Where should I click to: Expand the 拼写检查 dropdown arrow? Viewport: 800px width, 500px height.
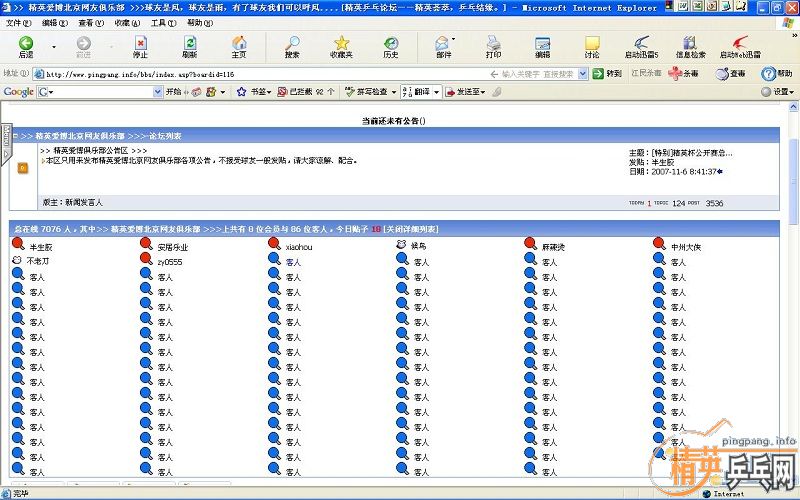(x=394, y=92)
